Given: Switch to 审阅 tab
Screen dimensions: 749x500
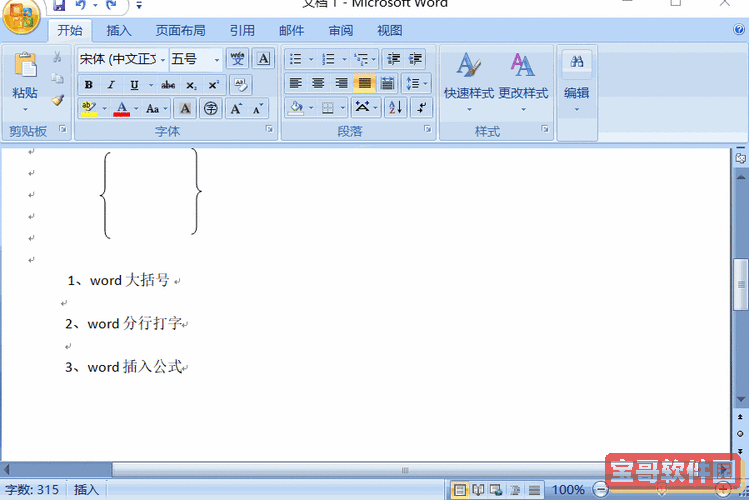Looking at the screenshot, I should point(341,31).
